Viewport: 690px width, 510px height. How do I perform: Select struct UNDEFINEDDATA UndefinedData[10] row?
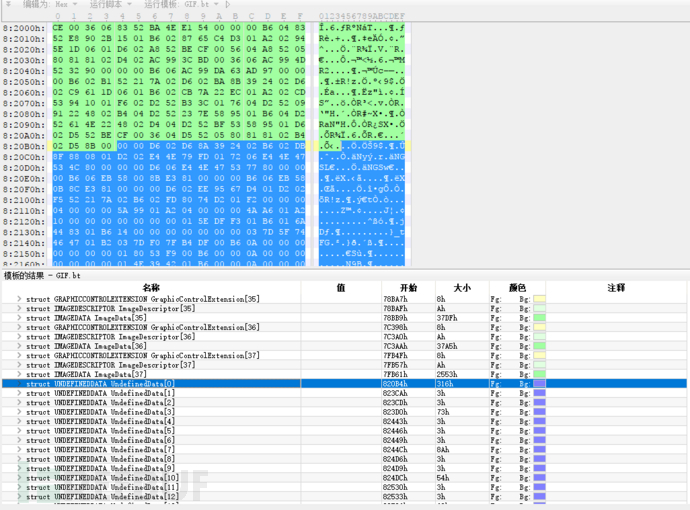pyautogui.click(x=344, y=478)
